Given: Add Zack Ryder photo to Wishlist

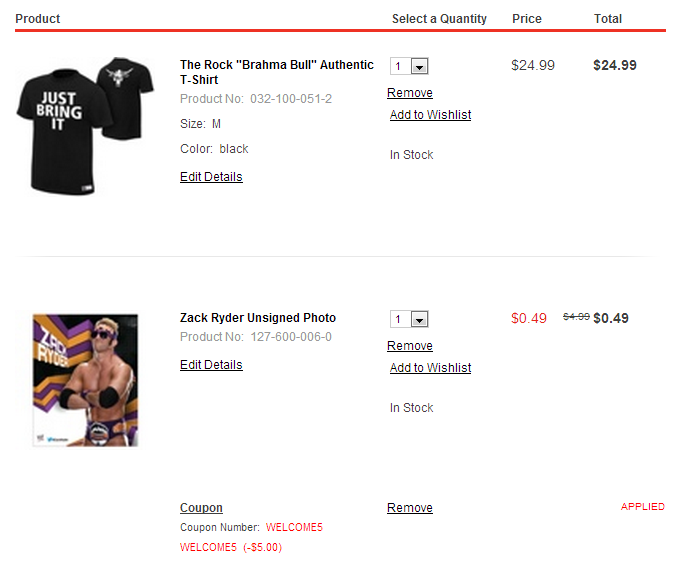Looking at the screenshot, I should click(430, 368).
